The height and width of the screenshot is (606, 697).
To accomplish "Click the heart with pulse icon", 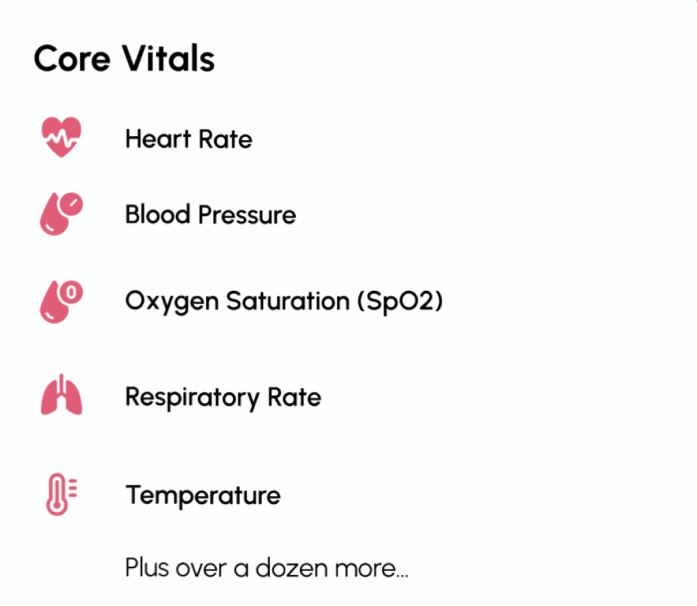I will 61,137.
